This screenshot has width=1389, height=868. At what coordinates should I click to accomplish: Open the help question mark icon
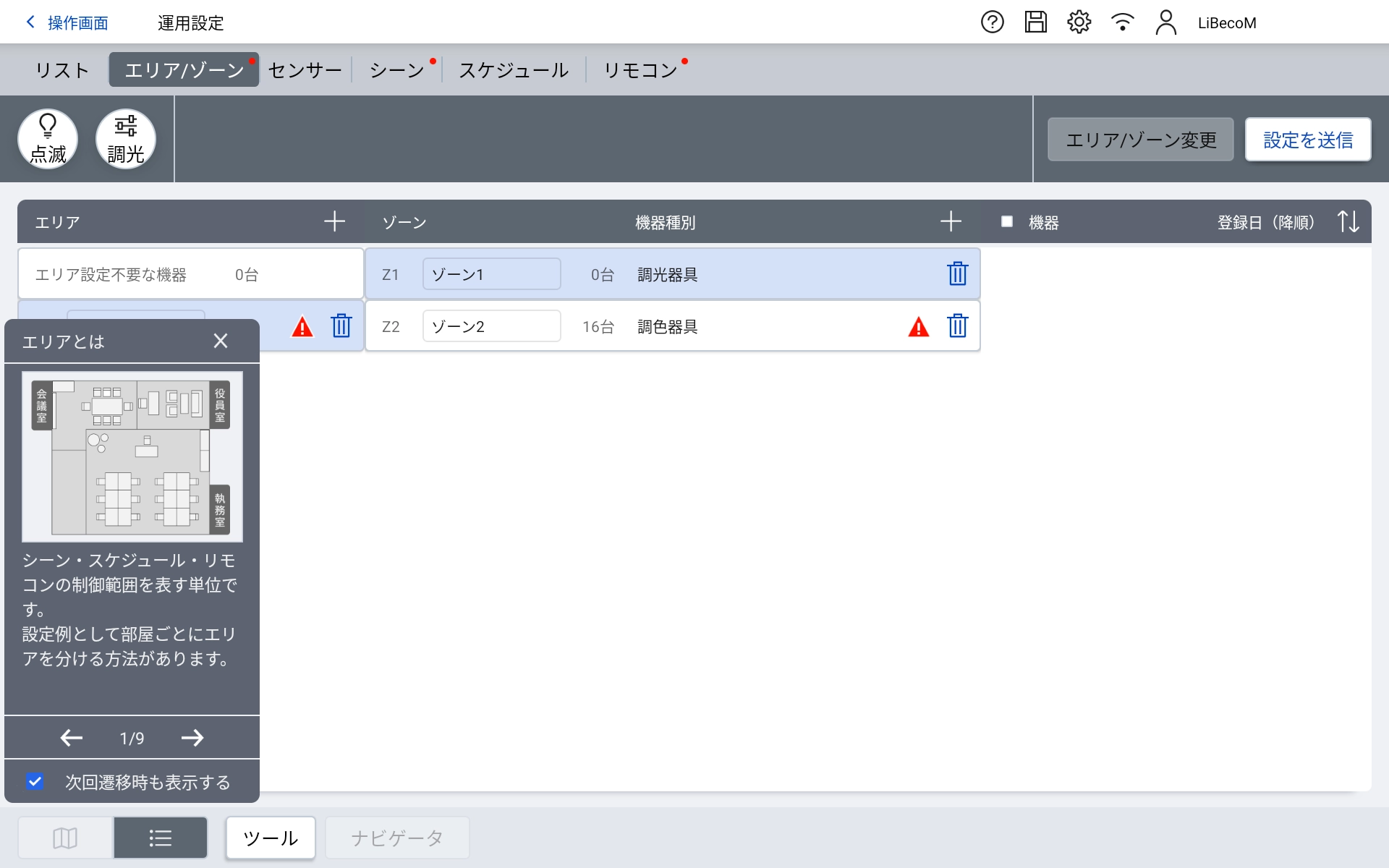pos(992,22)
